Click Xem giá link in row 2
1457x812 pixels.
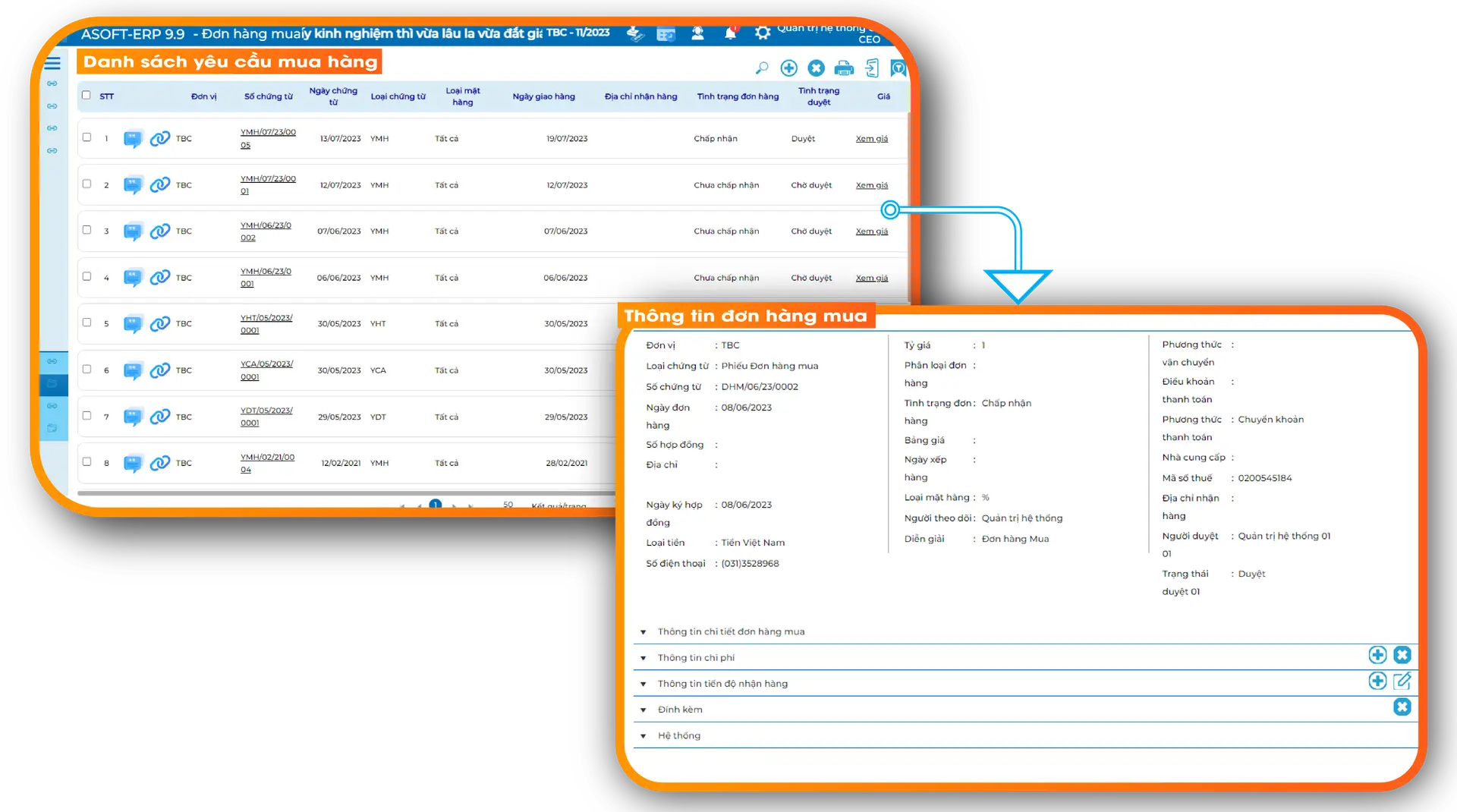[871, 185]
